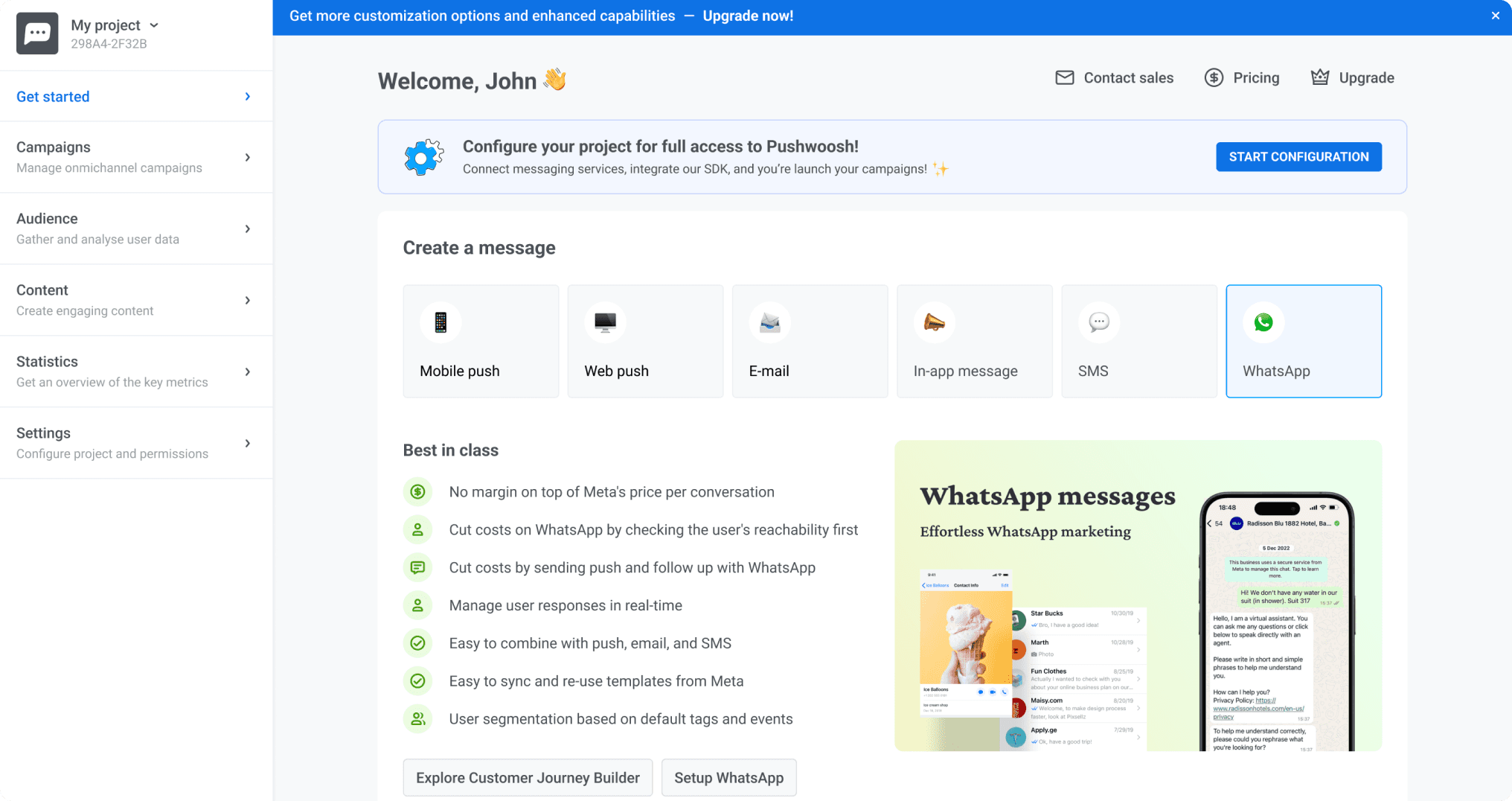Click the checkmark icon beside sync templates line
The width and height of the screenshot is (1512, 801).
pyautogui.click(x=417, y=681)
